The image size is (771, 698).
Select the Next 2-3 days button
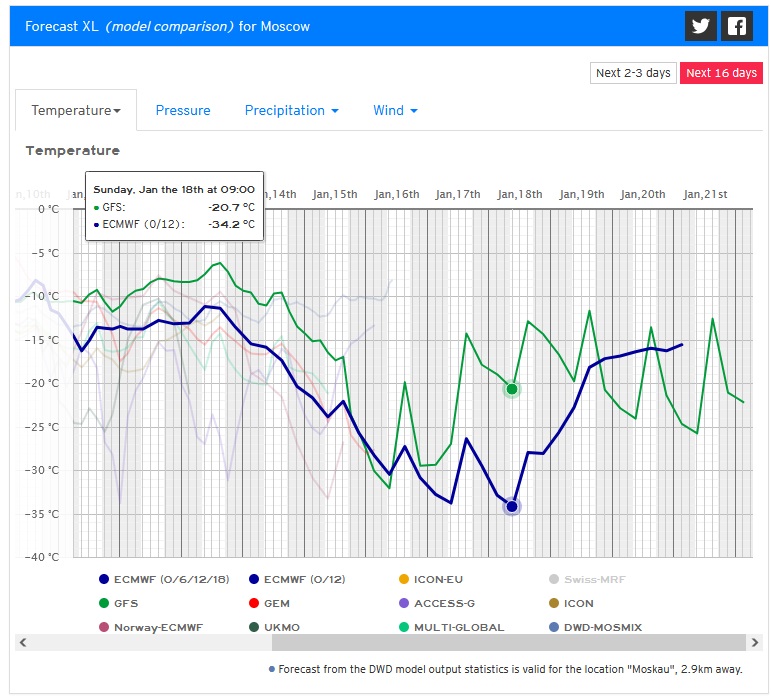pyautogui.click(x=633, y=73)
